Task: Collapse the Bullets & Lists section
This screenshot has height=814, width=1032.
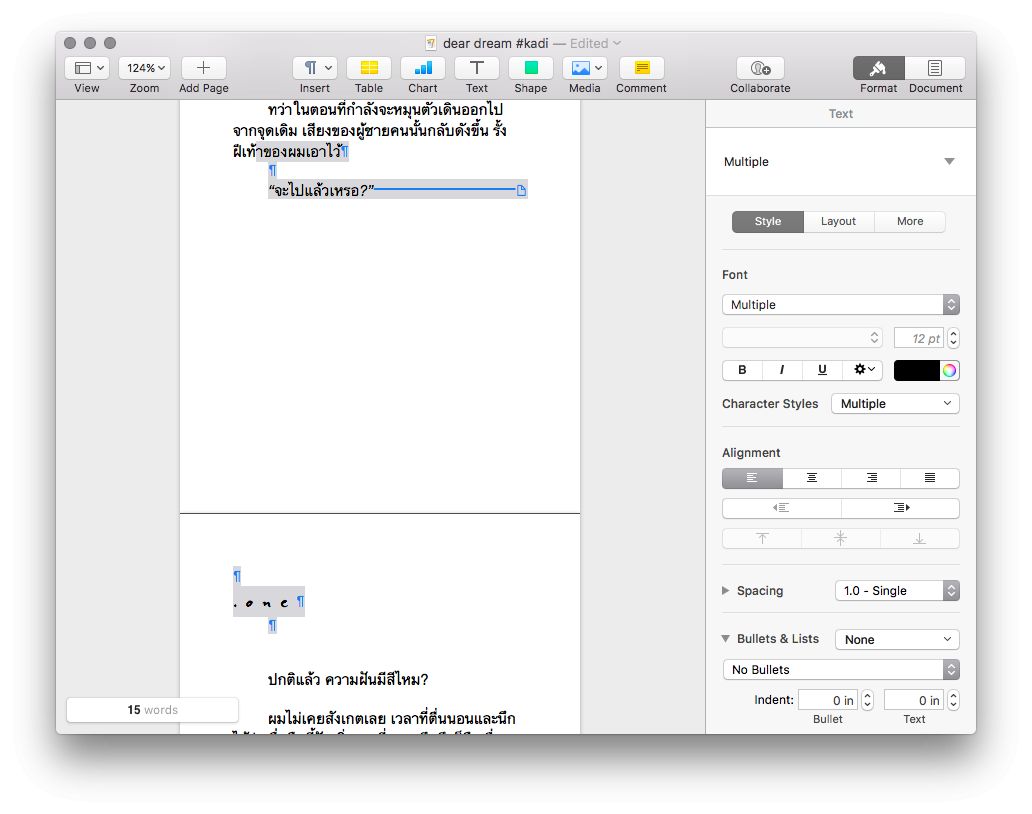Action: (726, 639)
